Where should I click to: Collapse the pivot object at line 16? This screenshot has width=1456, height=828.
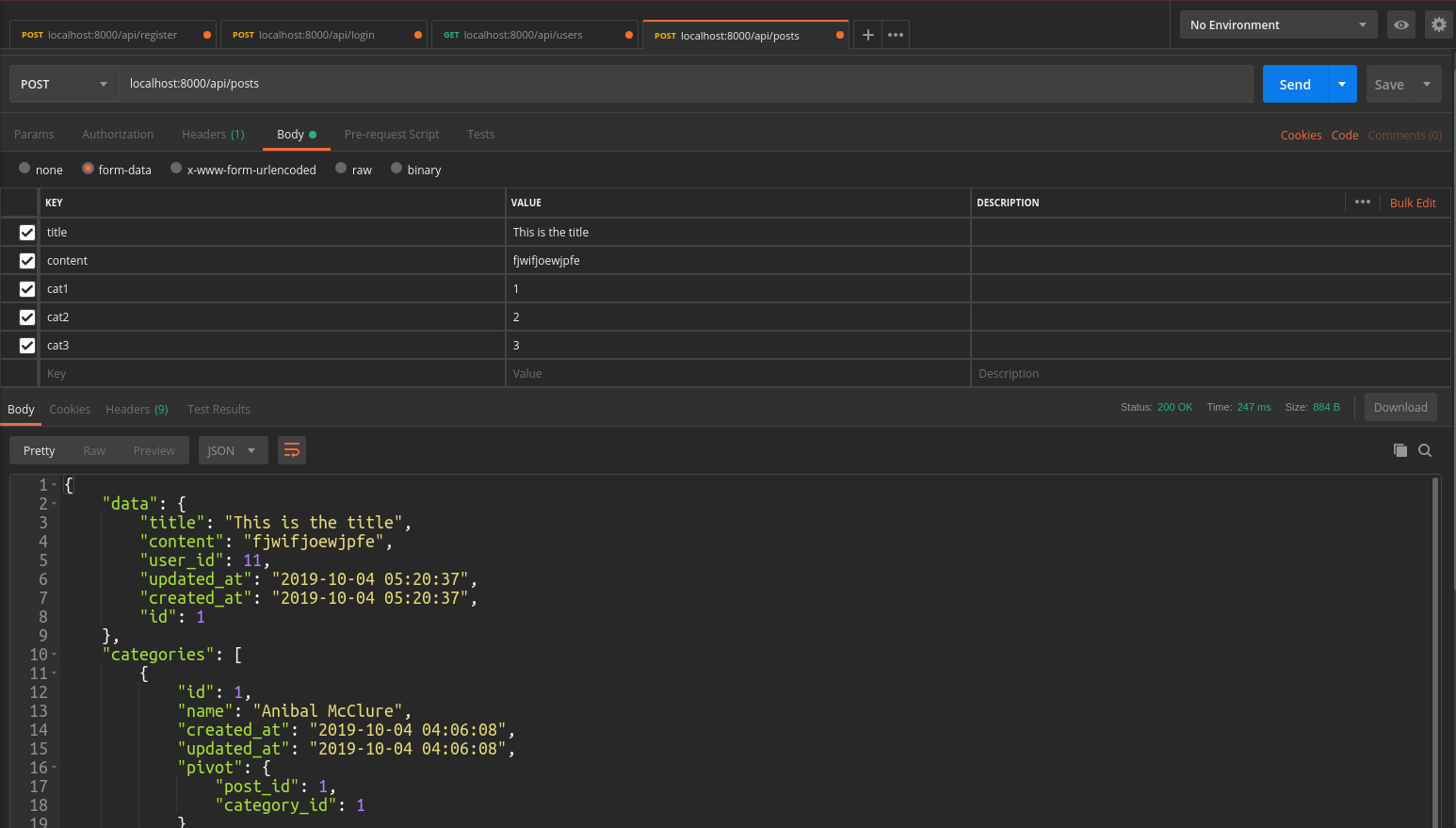point(55,768)
